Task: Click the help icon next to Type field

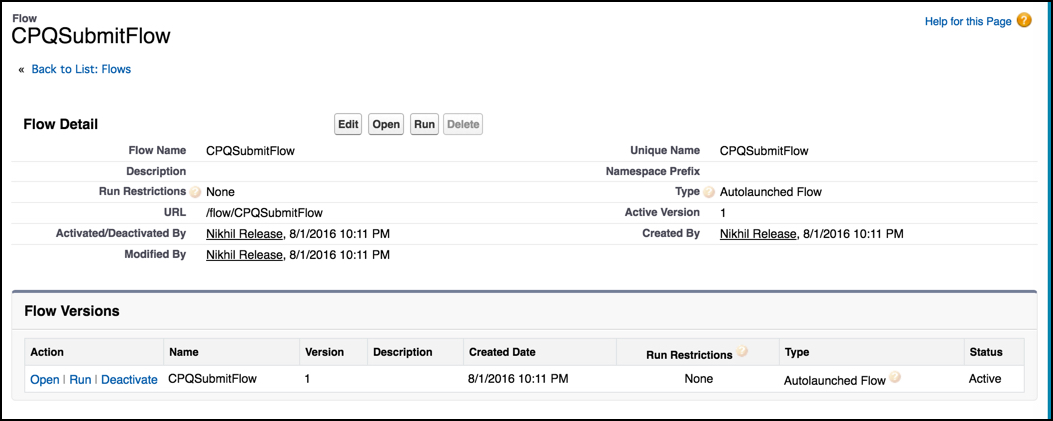Action: [709, 192]
